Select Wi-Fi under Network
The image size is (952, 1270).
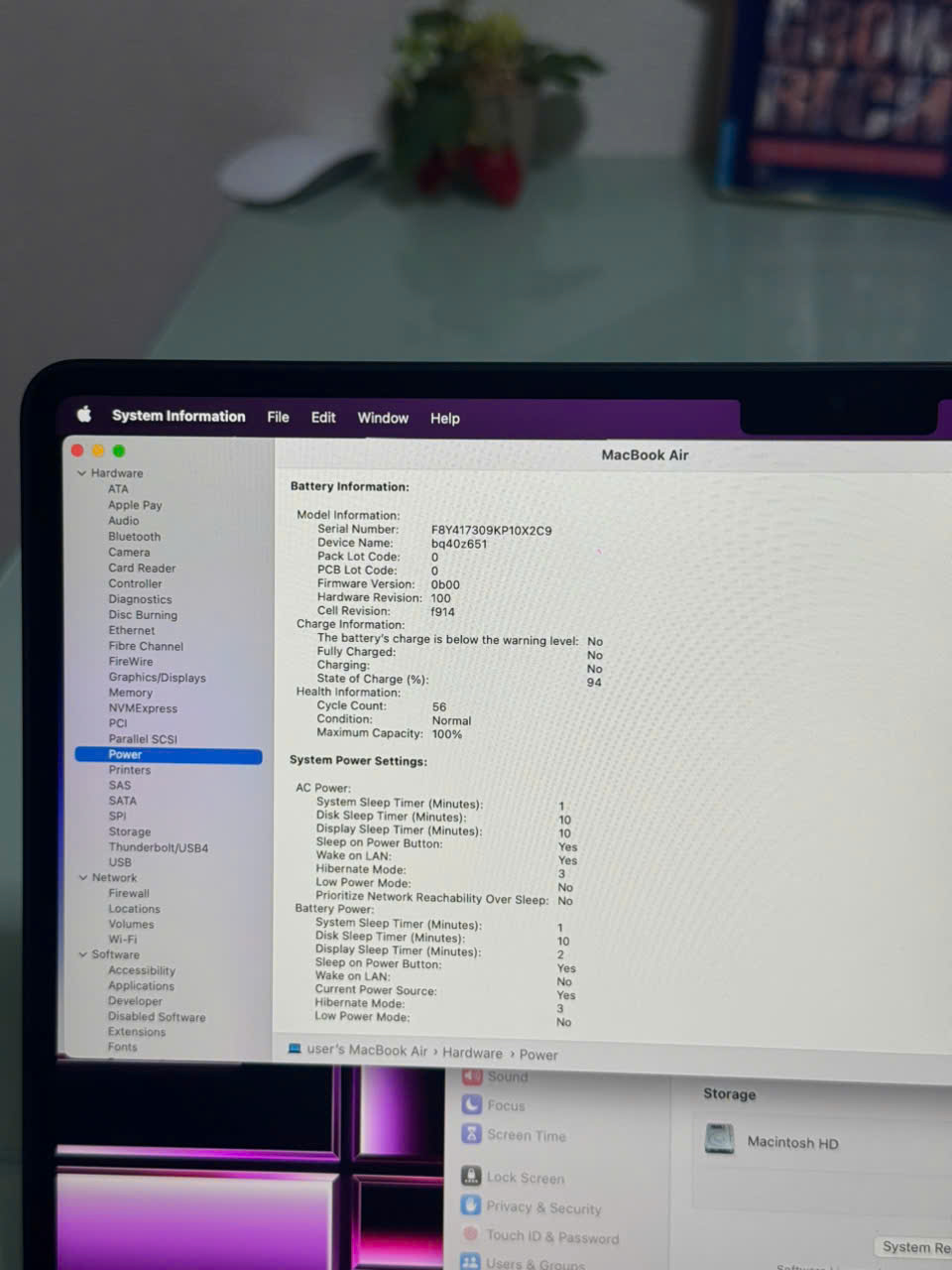(123, 939)
